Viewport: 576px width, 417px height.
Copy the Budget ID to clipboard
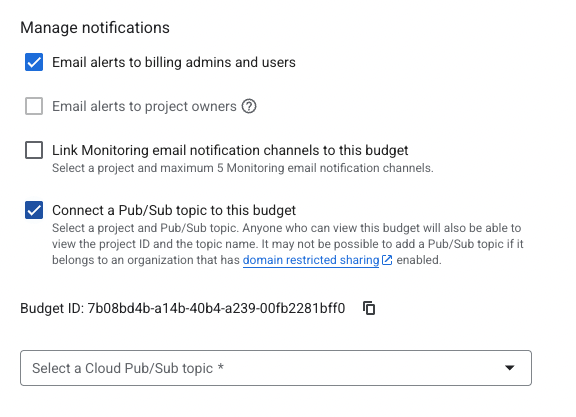(369, 308)
